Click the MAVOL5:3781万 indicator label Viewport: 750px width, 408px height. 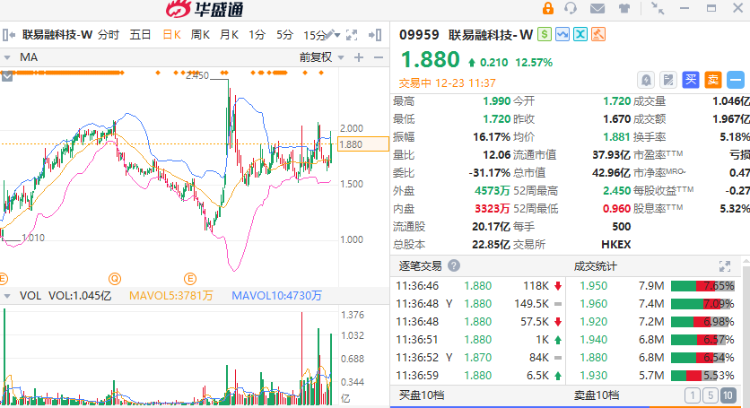(x=171, y=296)
